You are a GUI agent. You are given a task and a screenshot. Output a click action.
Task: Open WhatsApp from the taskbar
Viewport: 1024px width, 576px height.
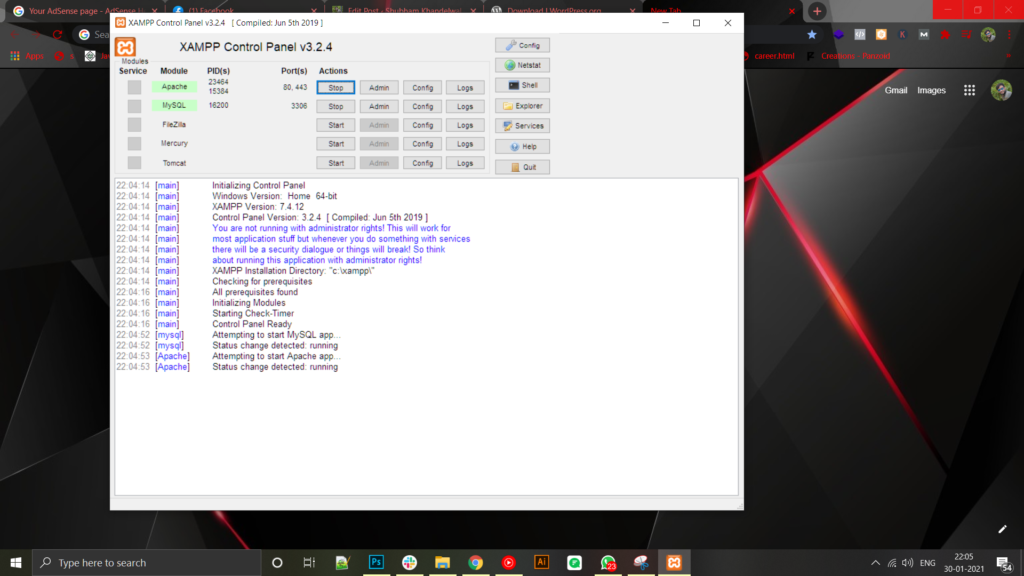tap(608, 562)
